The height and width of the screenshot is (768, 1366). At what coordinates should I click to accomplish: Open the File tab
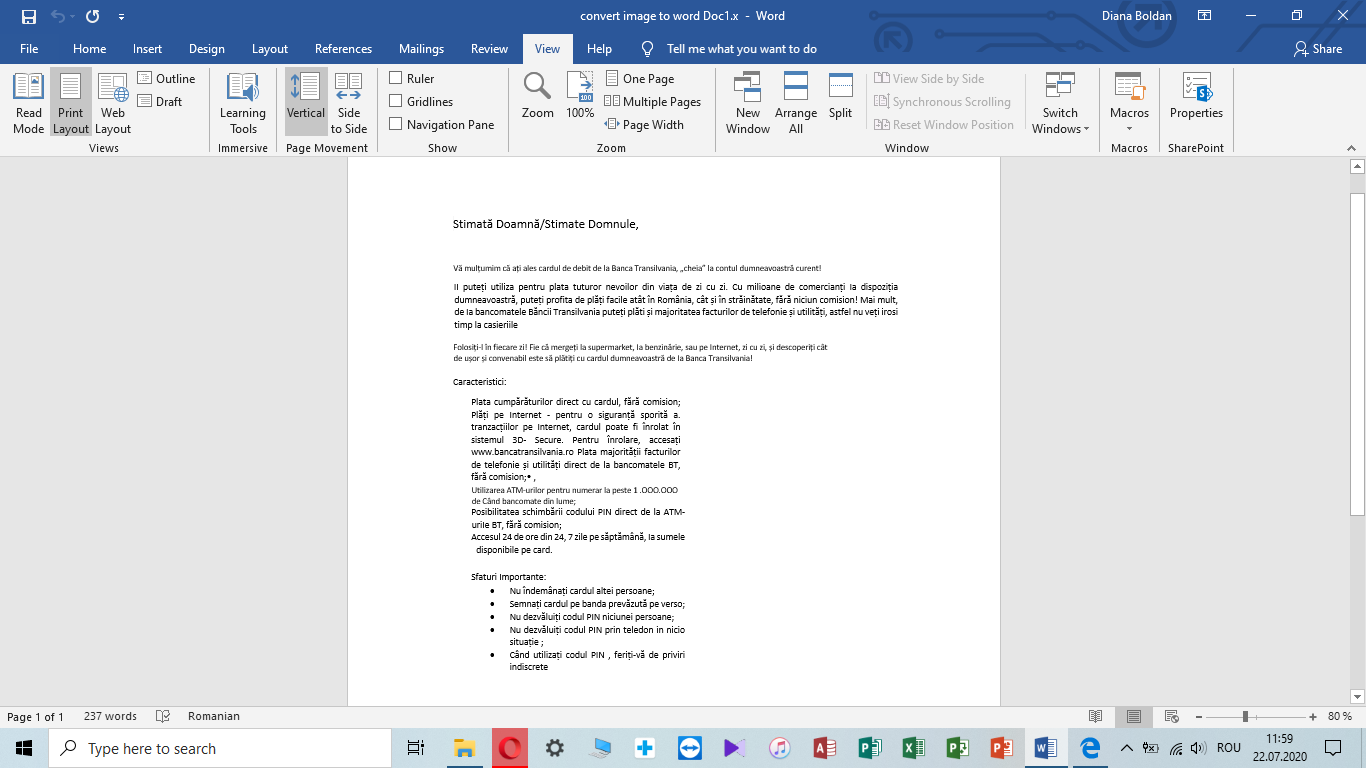(x=29, y=48)
